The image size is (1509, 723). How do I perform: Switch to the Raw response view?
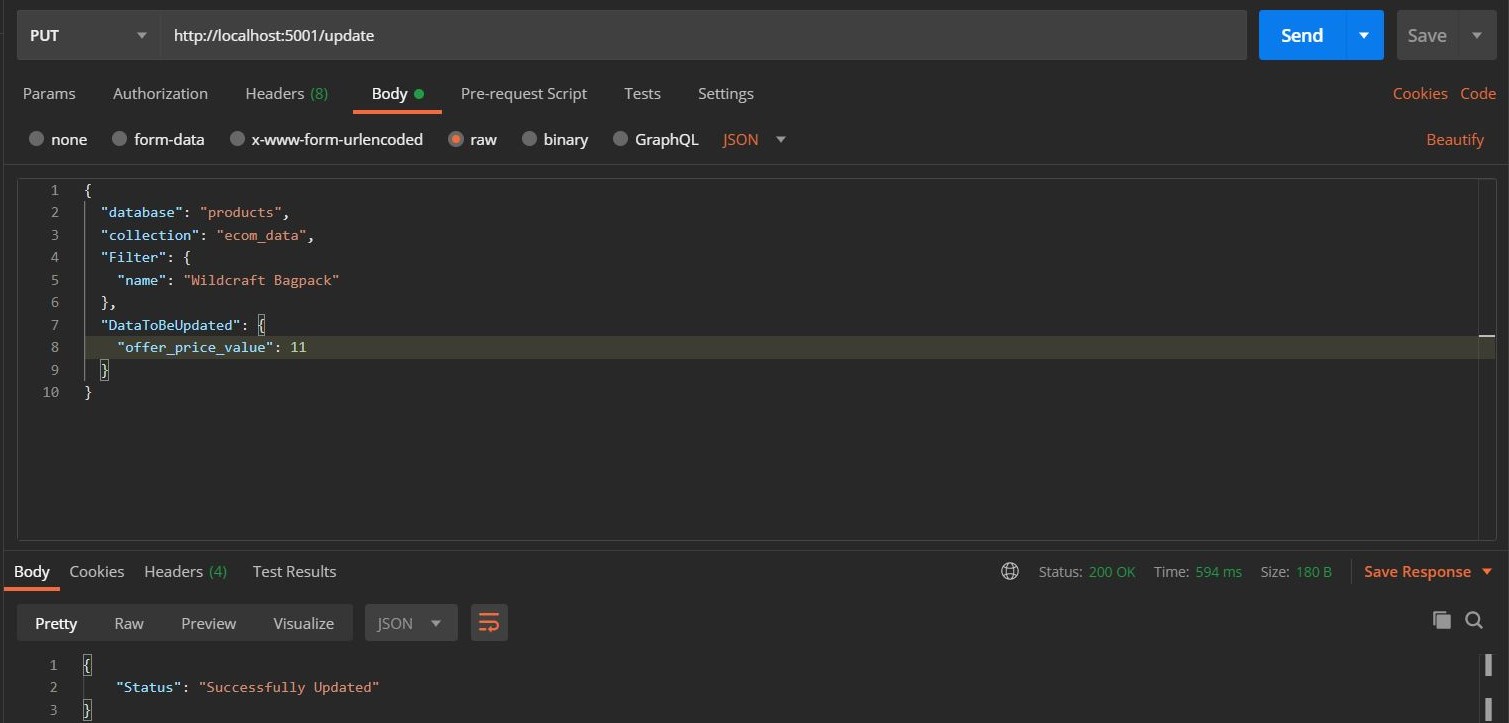pos(129,623)
